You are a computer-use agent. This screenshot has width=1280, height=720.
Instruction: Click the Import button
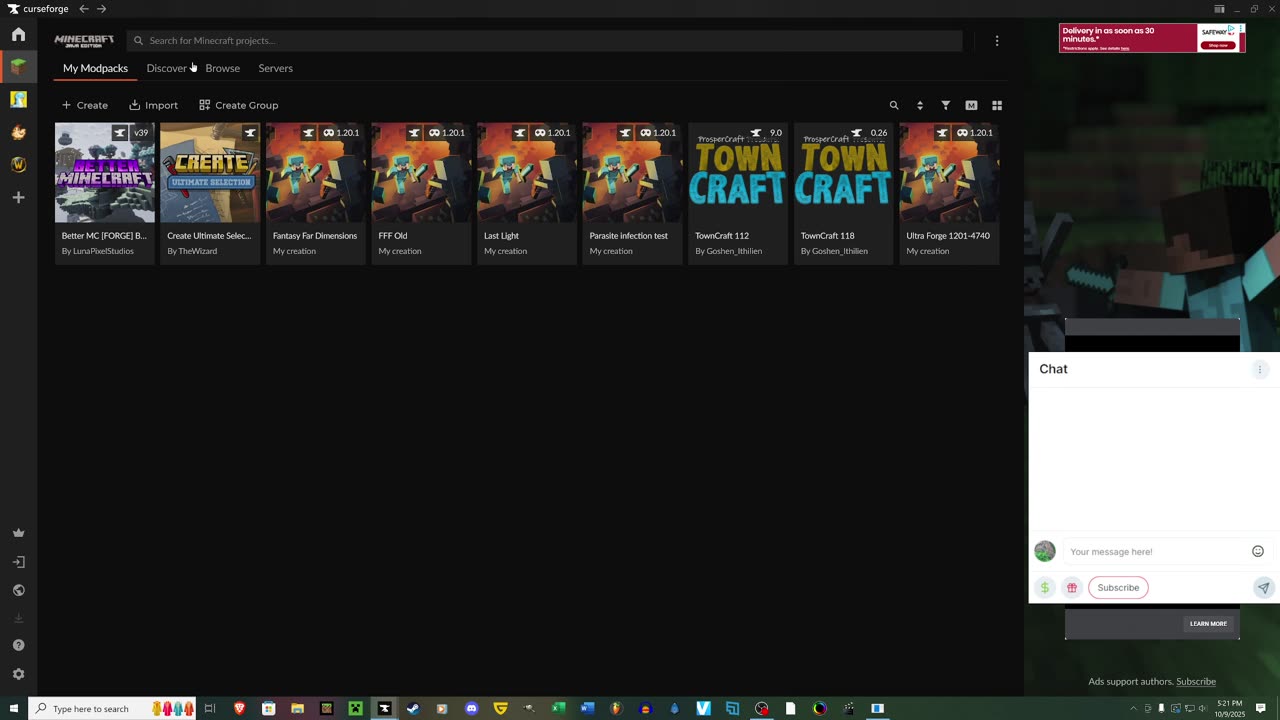pyautogui.click(x=153, y=105)
